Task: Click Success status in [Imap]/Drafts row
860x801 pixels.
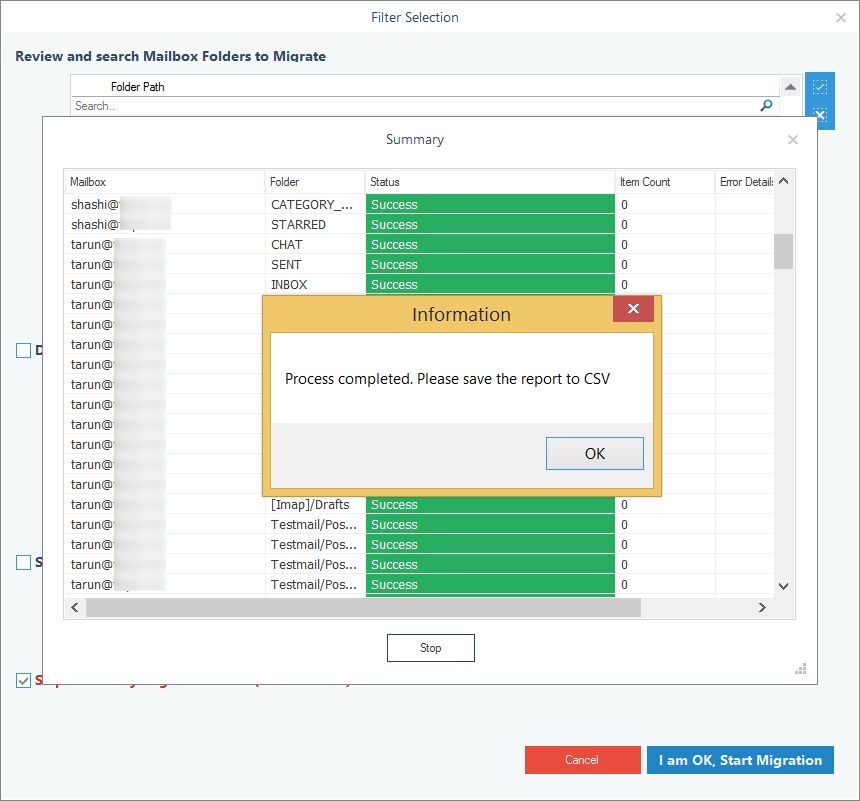Action: pos(490,505)
